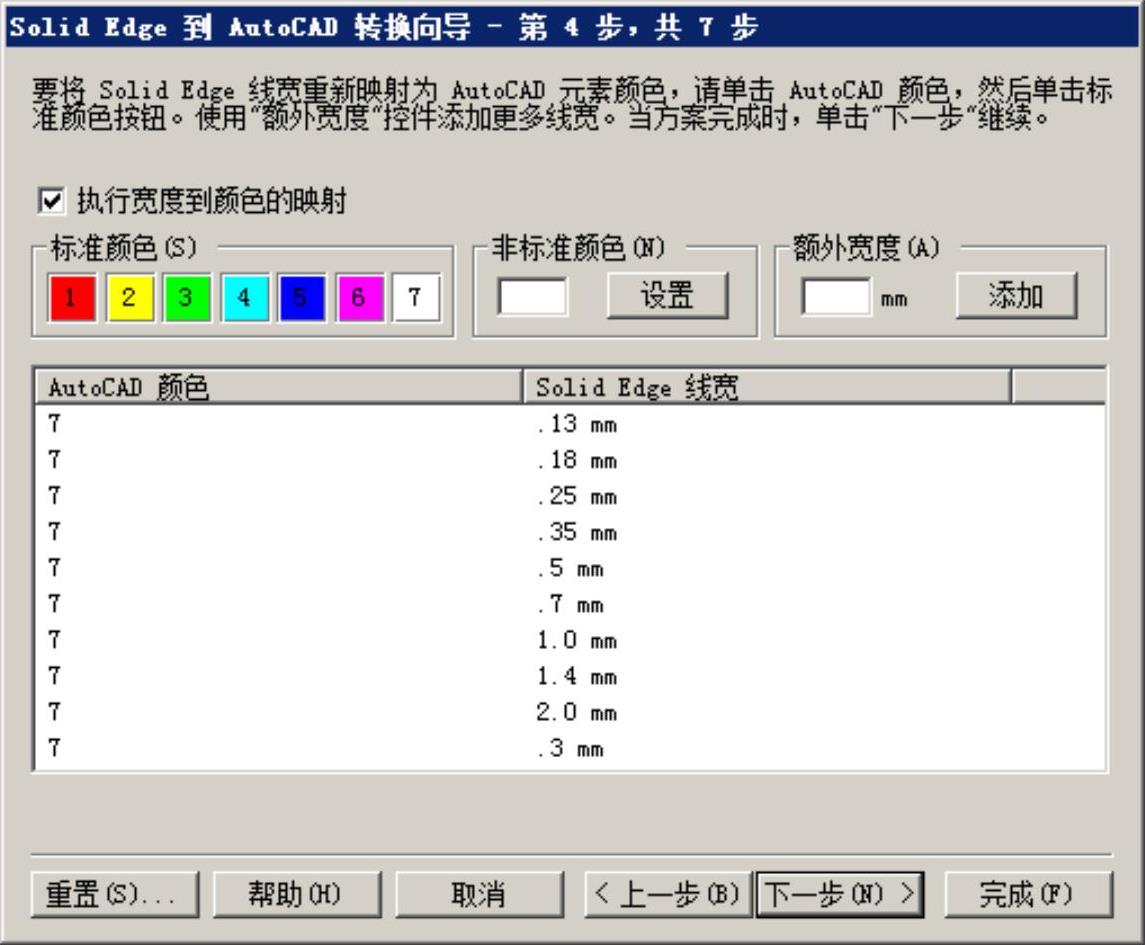Select the .35 mm row
The image size is (1145, 945).
point(570,532)
